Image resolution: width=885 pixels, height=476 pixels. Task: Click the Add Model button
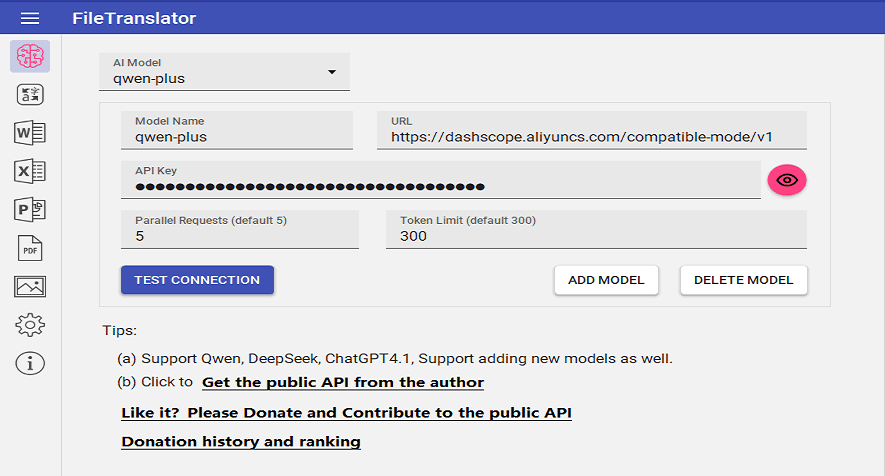pos(606,280)
